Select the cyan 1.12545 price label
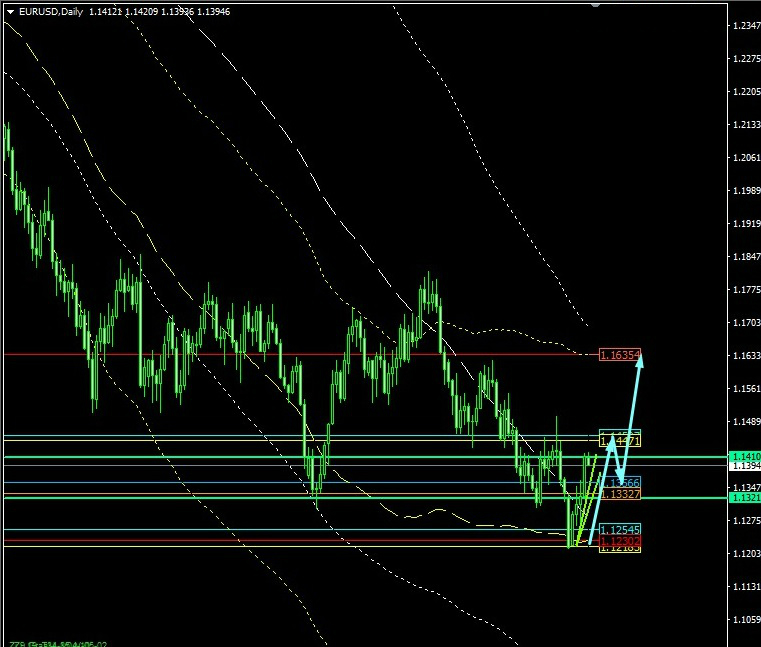761x647 pixels. [618, 529]
